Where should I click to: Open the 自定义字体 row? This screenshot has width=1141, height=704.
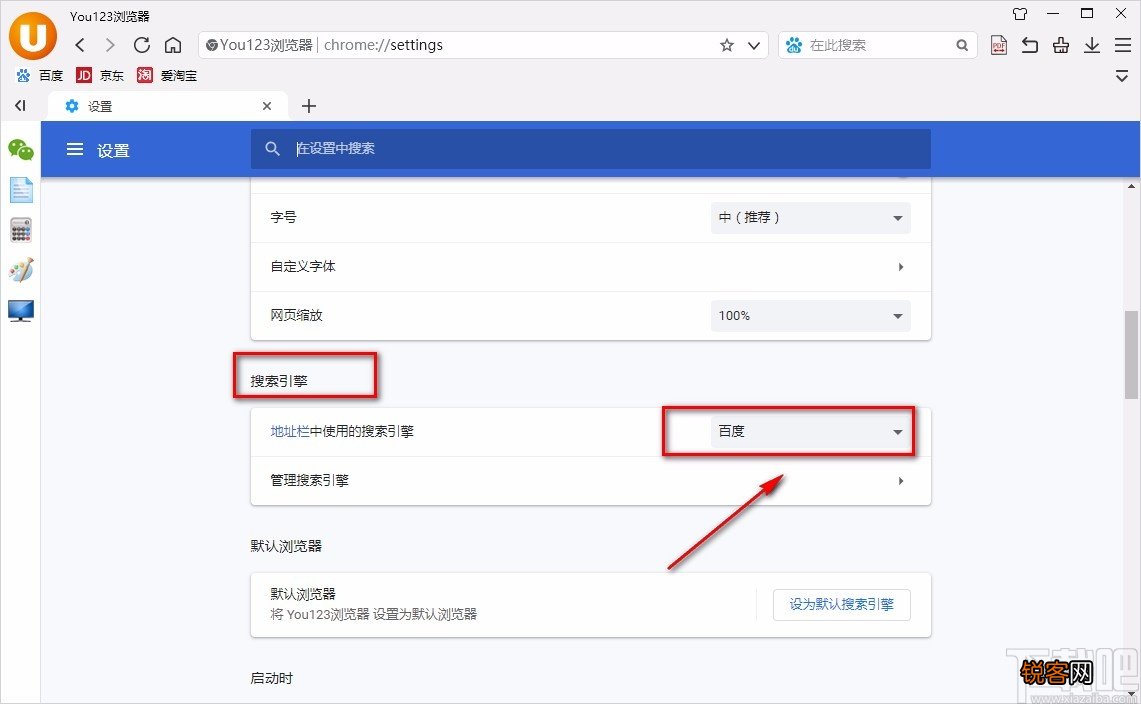tap(591, 266)
